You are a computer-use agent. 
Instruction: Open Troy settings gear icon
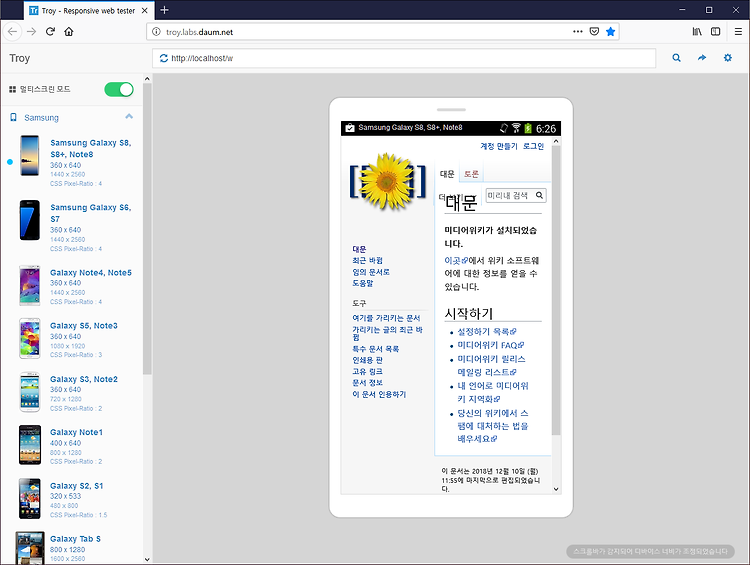(x=728, y=58)
